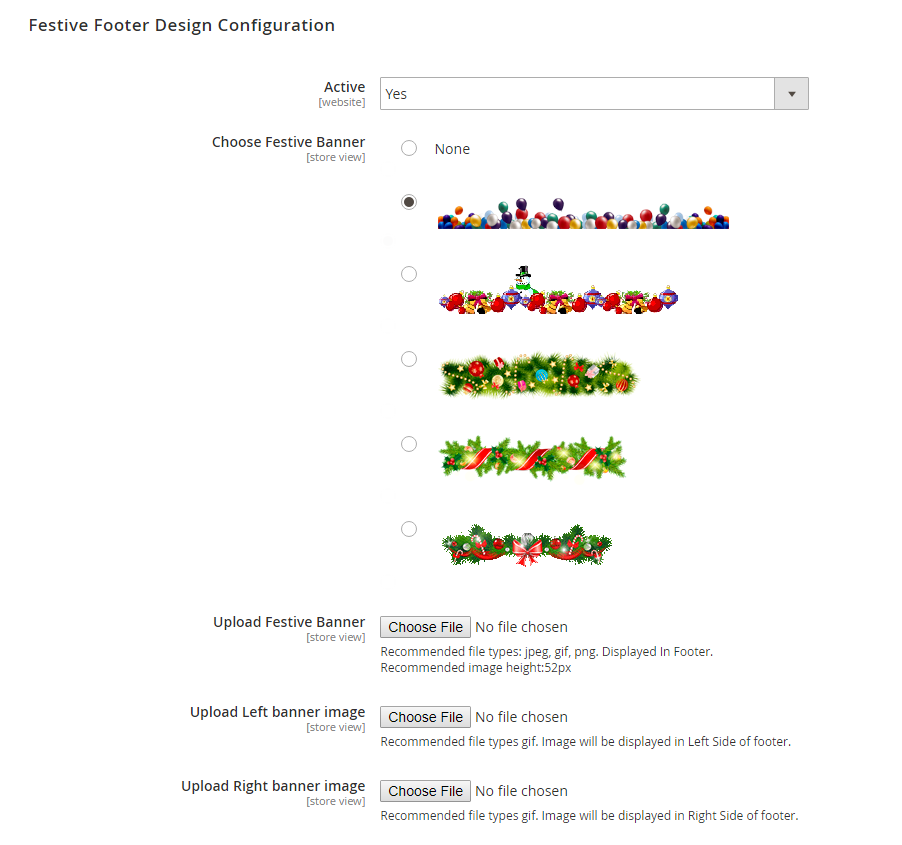Viewport: 902px width, 845px height.
Task: Choose the red bow garland radio button
Action: point(409,529)
